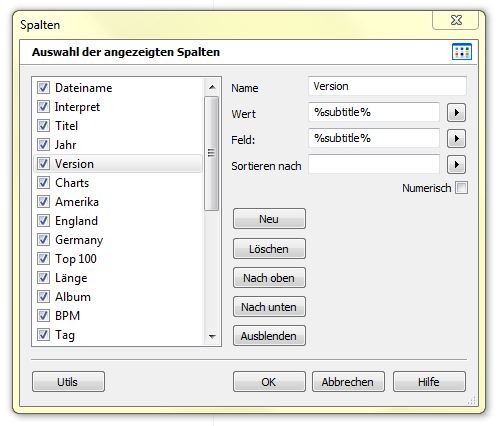Hide column with Ausblenden button

269,336
